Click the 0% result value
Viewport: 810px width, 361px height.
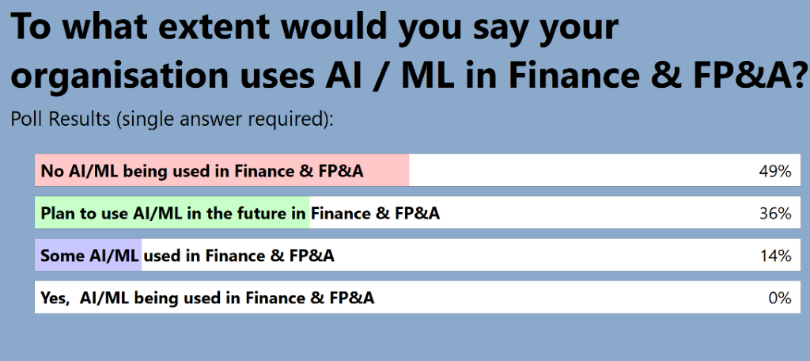[x=780, y=298]
